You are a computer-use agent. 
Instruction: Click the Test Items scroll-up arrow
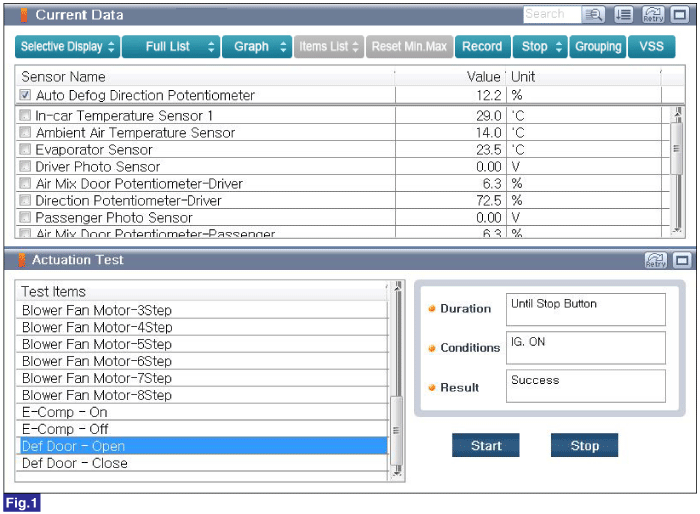(x=397, y=286)
